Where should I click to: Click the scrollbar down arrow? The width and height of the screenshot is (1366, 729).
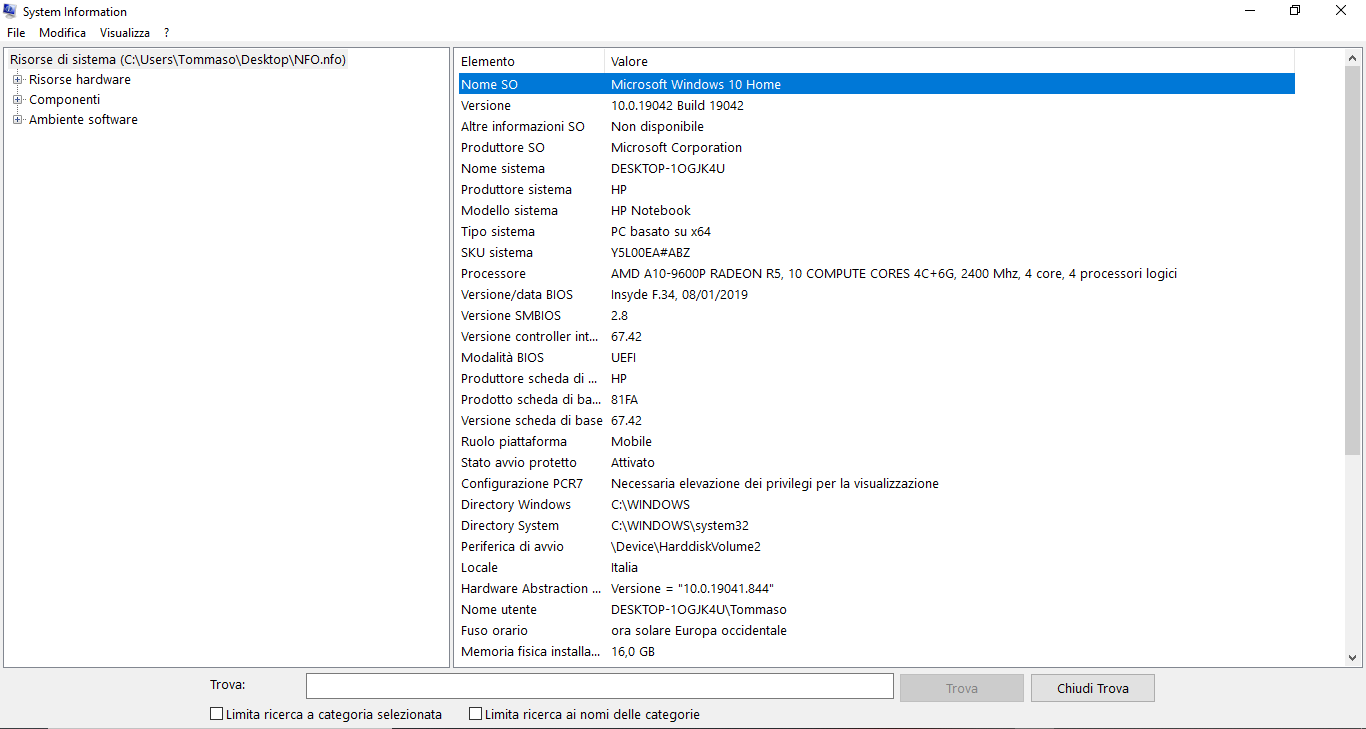click(1353, 658)
